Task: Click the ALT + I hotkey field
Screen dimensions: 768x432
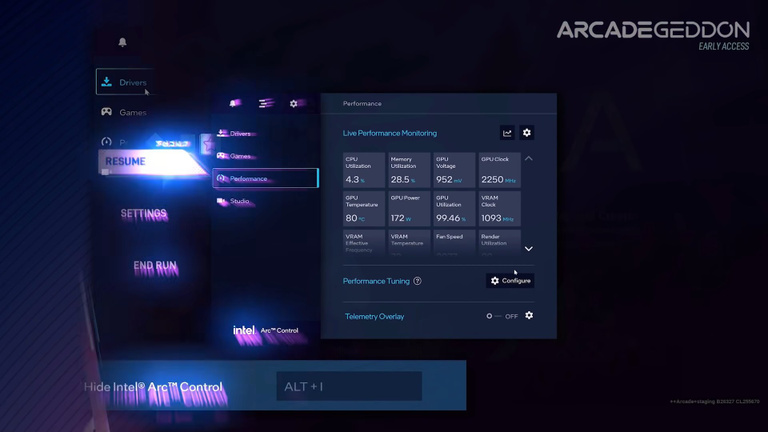Action: click(x=349, y=386)
